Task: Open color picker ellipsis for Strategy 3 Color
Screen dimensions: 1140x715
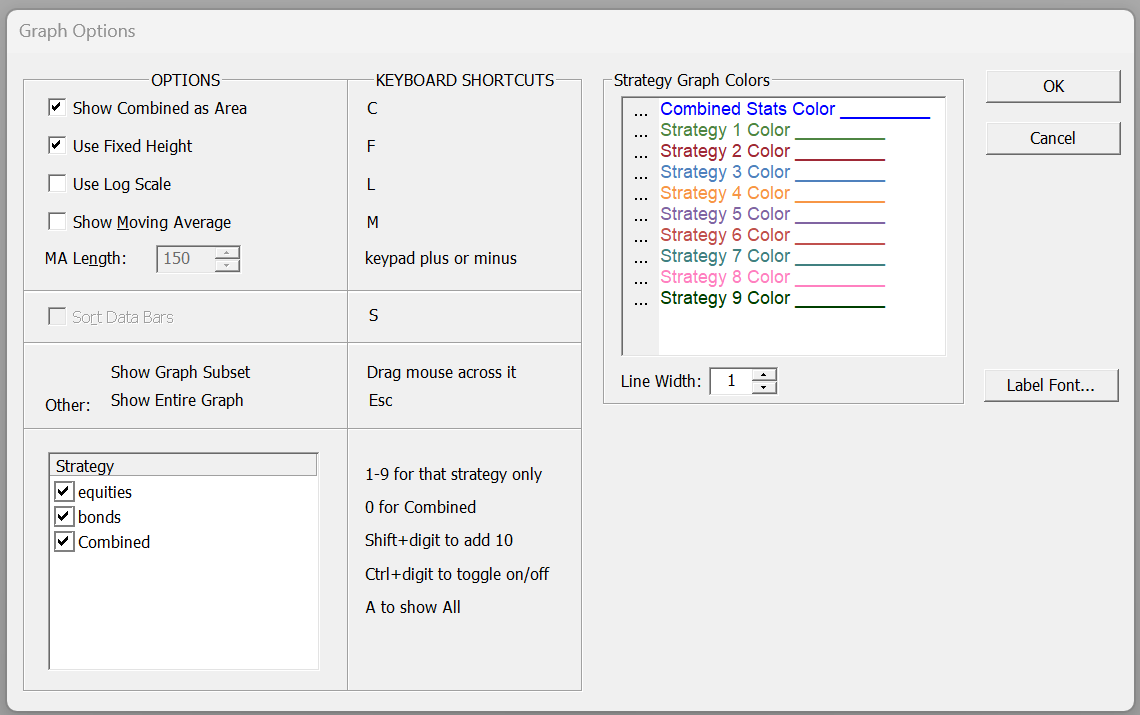Action: click(x=641, y=174)
